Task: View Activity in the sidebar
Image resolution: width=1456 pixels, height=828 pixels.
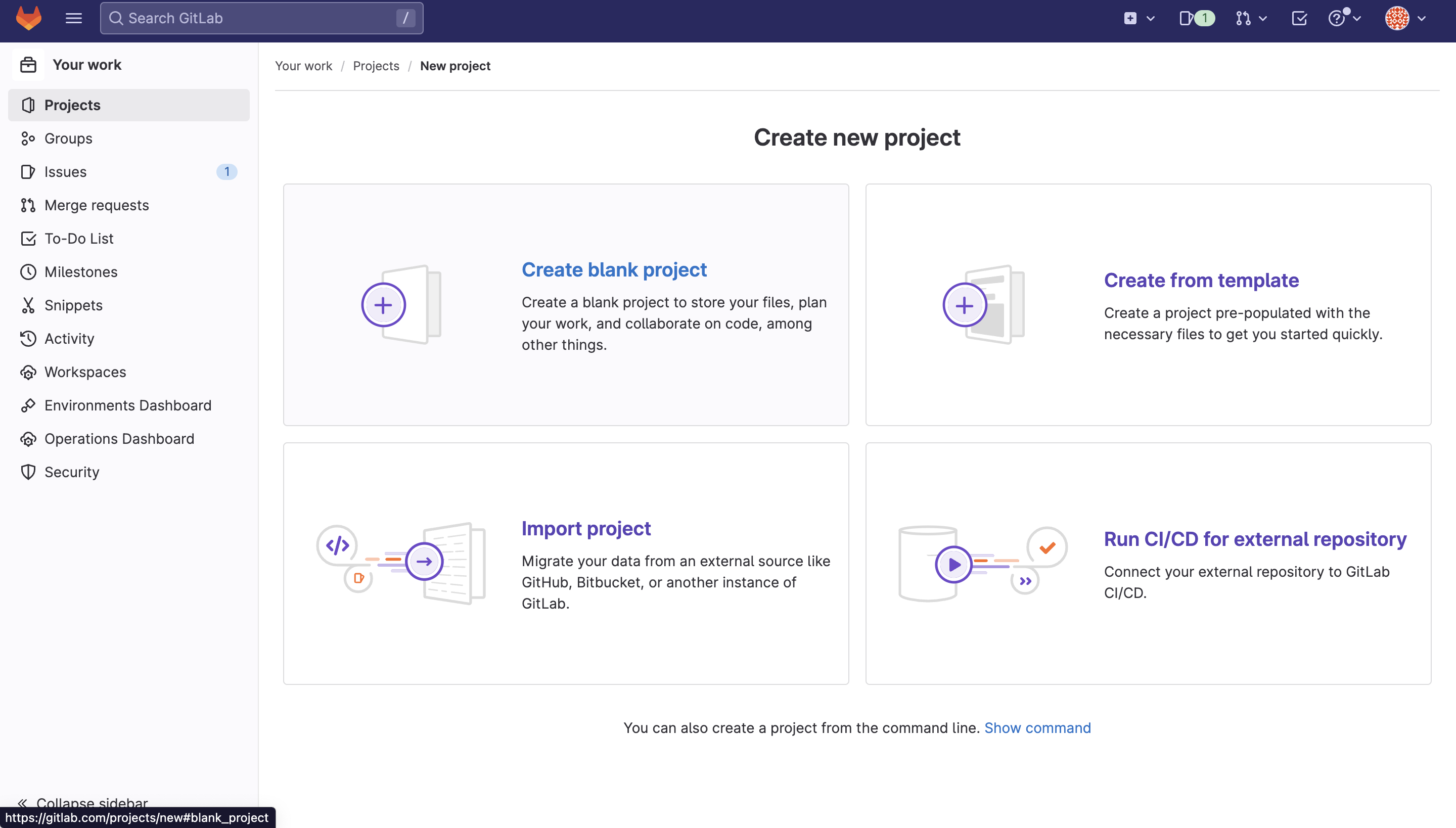Action: pyautogui.click(x=128, y=338)
